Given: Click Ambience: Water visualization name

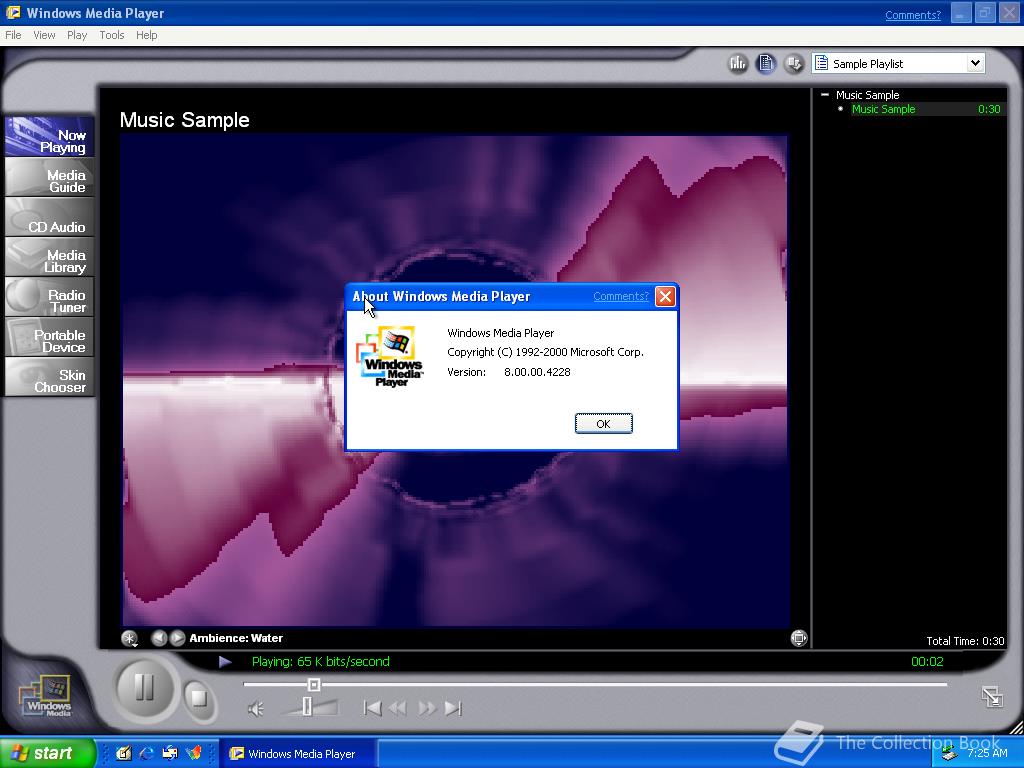Looking at the screenshot, I should pos(236,638).
